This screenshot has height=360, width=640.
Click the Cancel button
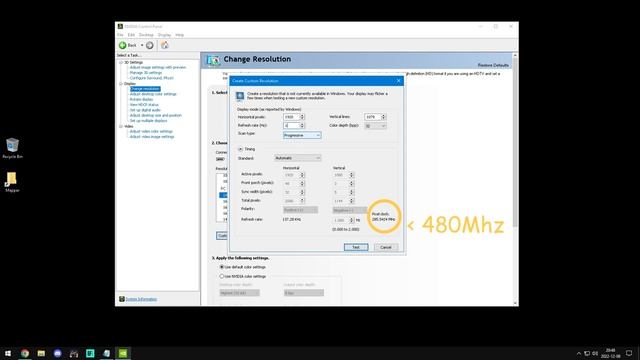[386, 247]
